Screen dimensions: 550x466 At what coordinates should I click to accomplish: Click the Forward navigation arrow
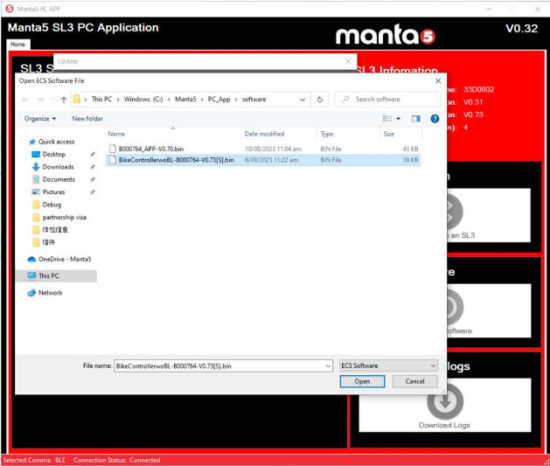(40, 99)
